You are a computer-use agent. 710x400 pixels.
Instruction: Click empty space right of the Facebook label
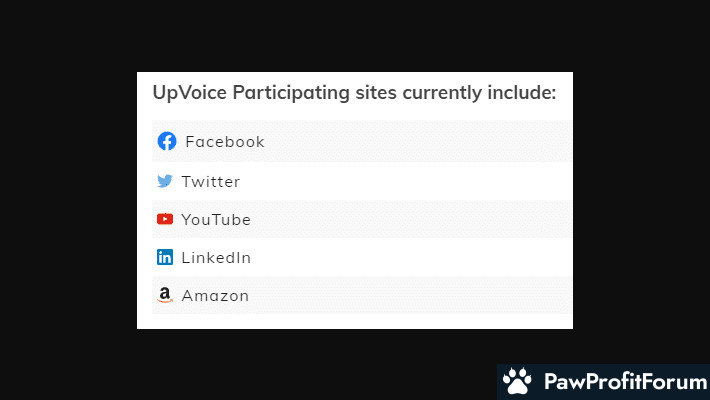[x=420, y=142]
